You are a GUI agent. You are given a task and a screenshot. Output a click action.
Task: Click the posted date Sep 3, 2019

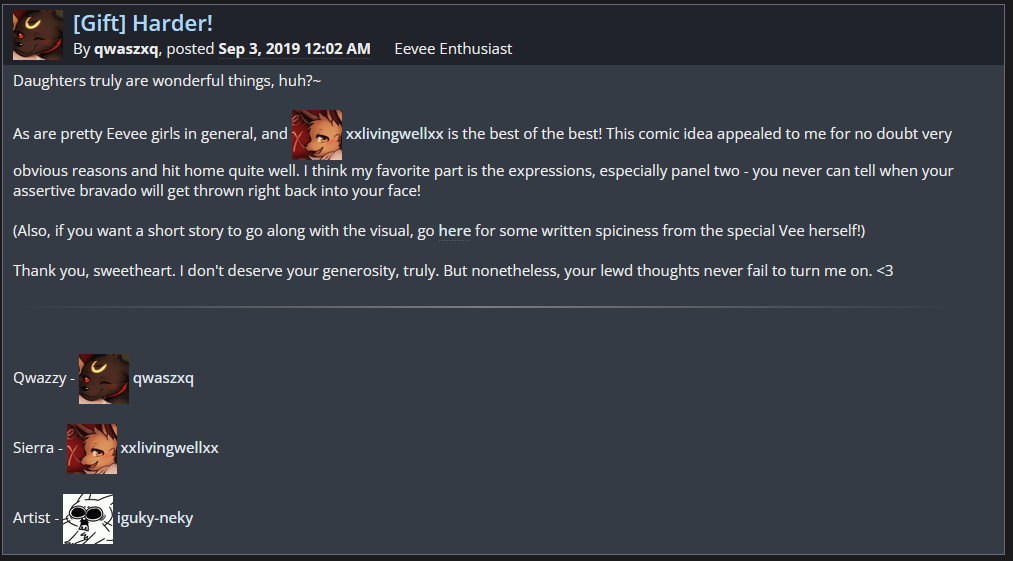coord(294,49)
